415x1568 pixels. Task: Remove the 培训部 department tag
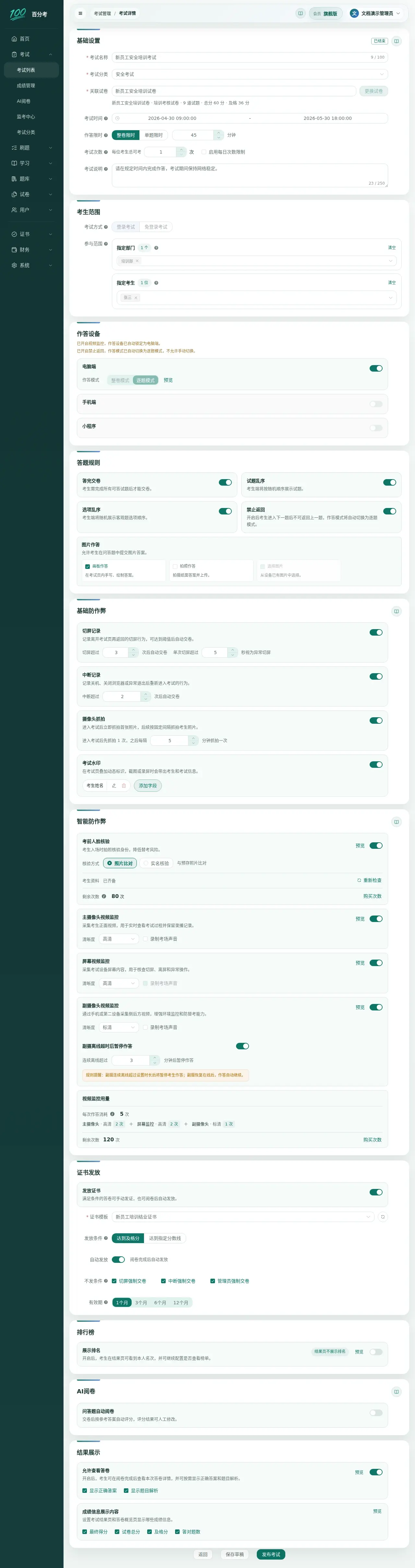pyautogui.click(x=137, y=261)
